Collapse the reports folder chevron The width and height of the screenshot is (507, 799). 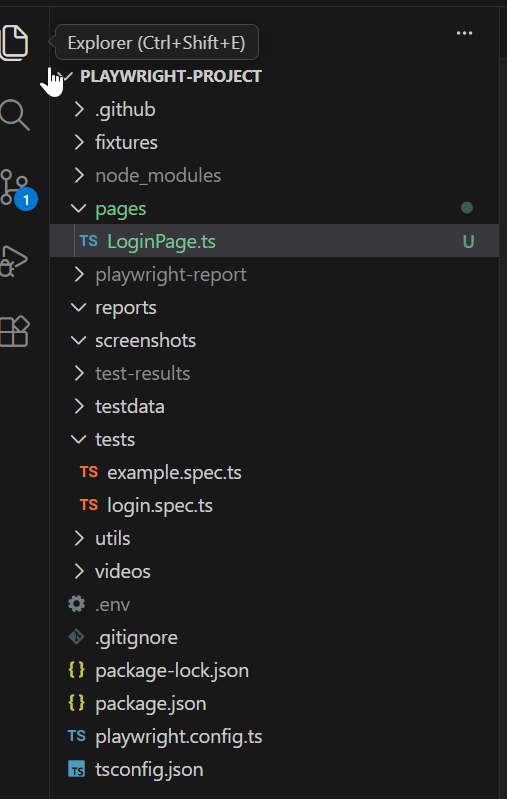click(x=78, y=307)
